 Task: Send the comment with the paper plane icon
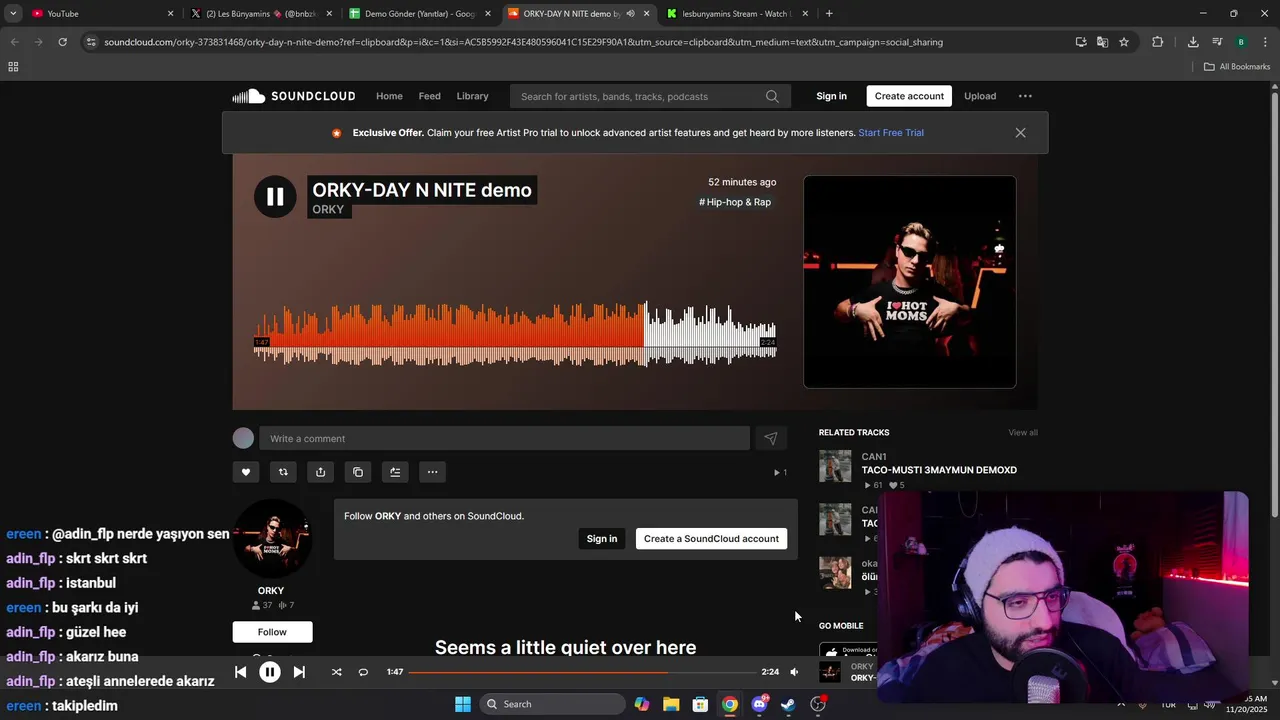pyautogui.click(x=771, y=438)
